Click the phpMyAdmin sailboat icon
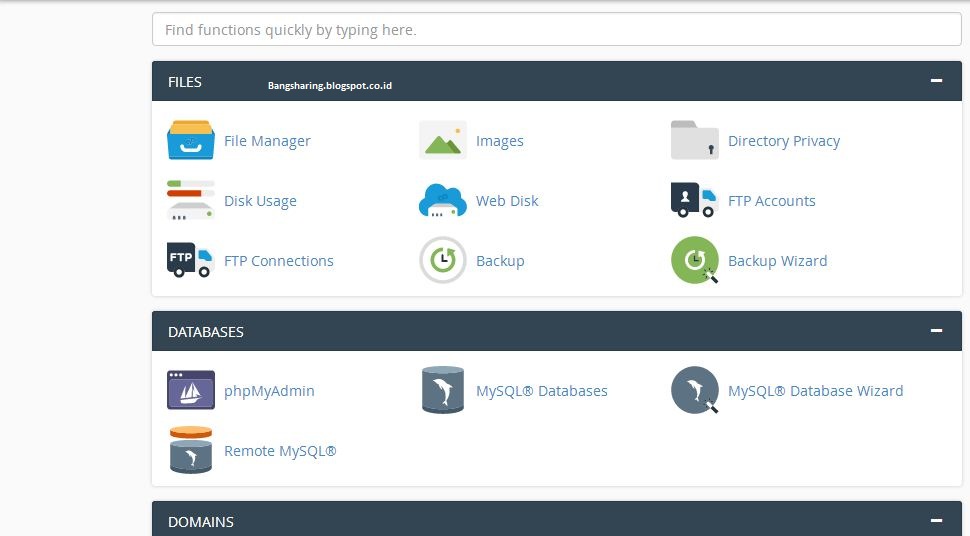 click(x=191, y=390)
